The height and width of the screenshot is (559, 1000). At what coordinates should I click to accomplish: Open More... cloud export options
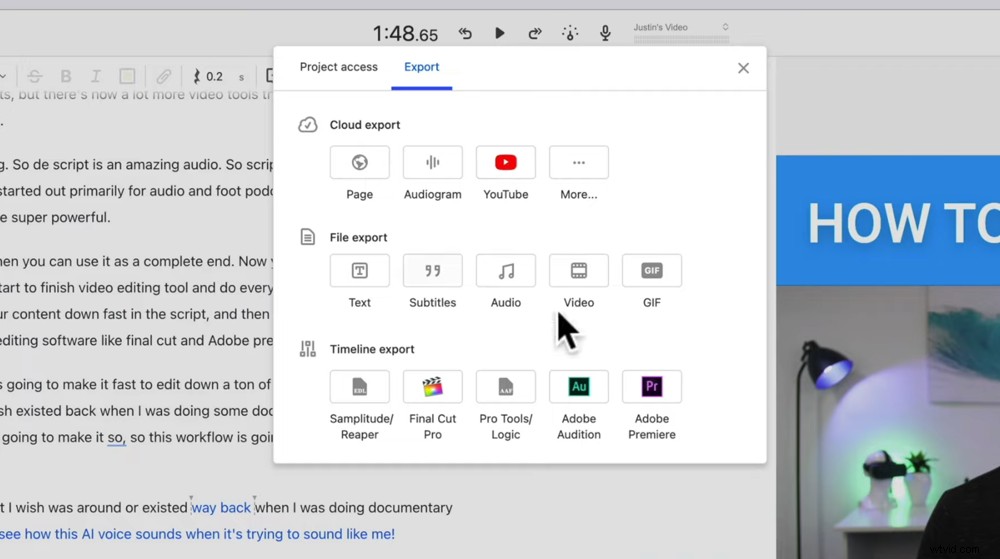pyautogui.click(x=578, y=163)
